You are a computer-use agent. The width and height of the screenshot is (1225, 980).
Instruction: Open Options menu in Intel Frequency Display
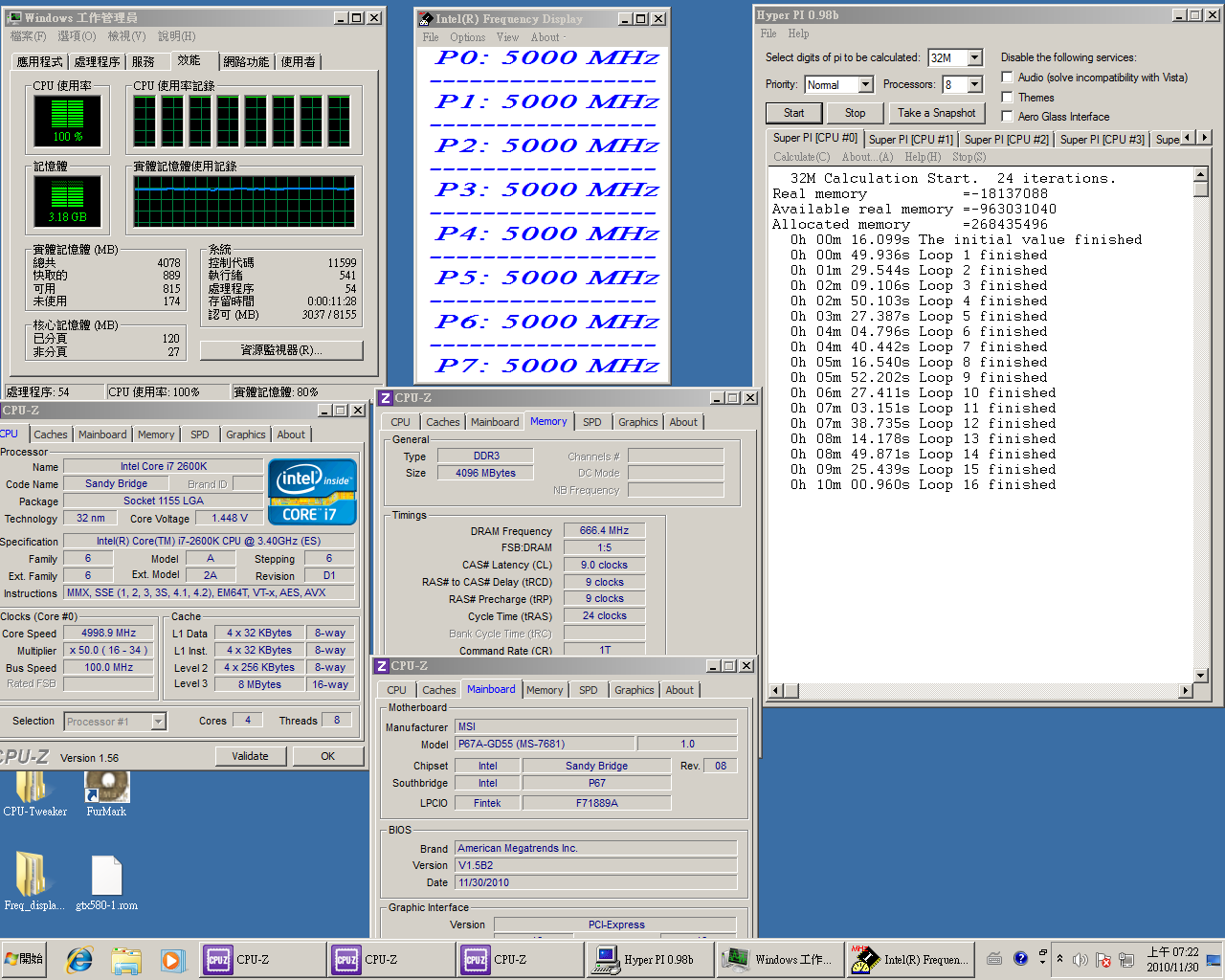[468, 37]
